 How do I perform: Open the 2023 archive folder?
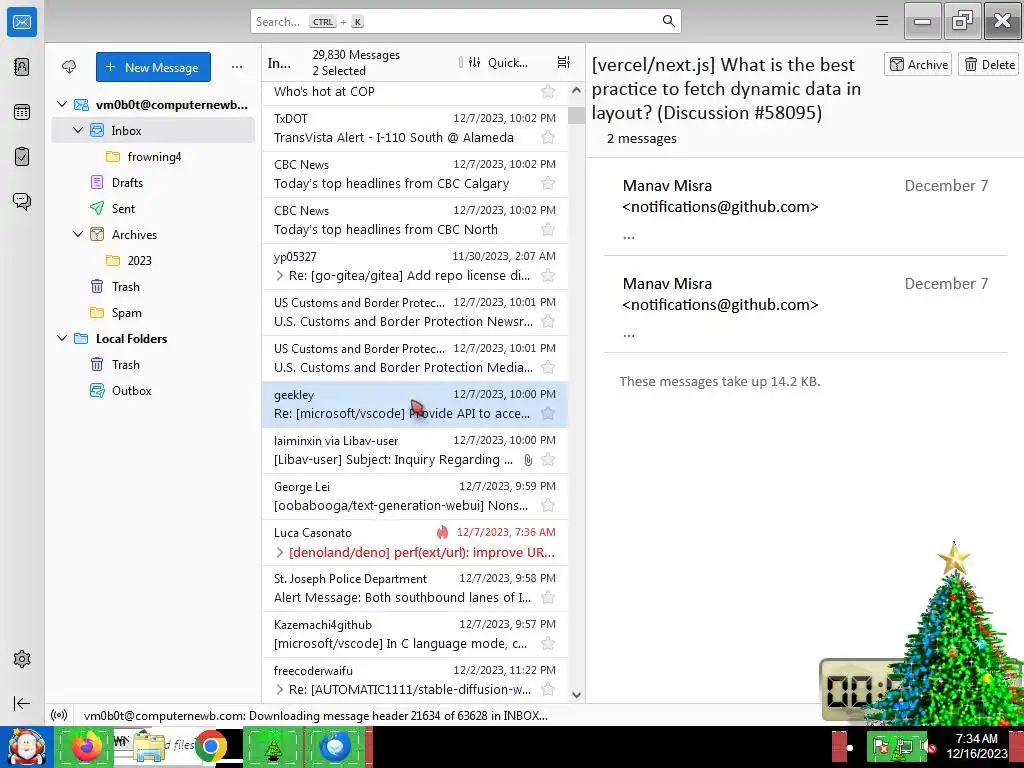[x=139, y=261]
